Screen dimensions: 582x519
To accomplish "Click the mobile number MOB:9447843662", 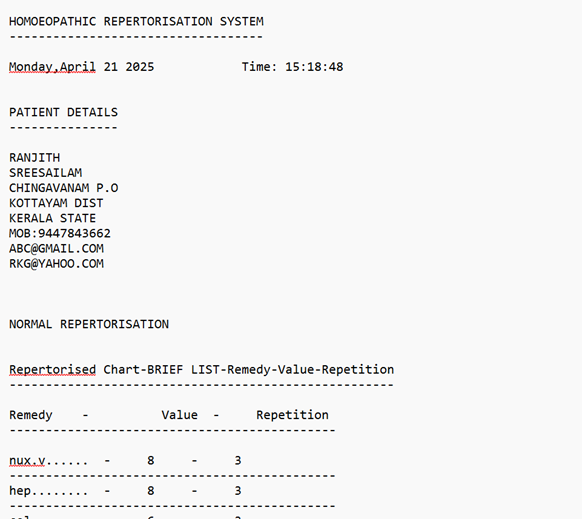I will tap(60, 234).
